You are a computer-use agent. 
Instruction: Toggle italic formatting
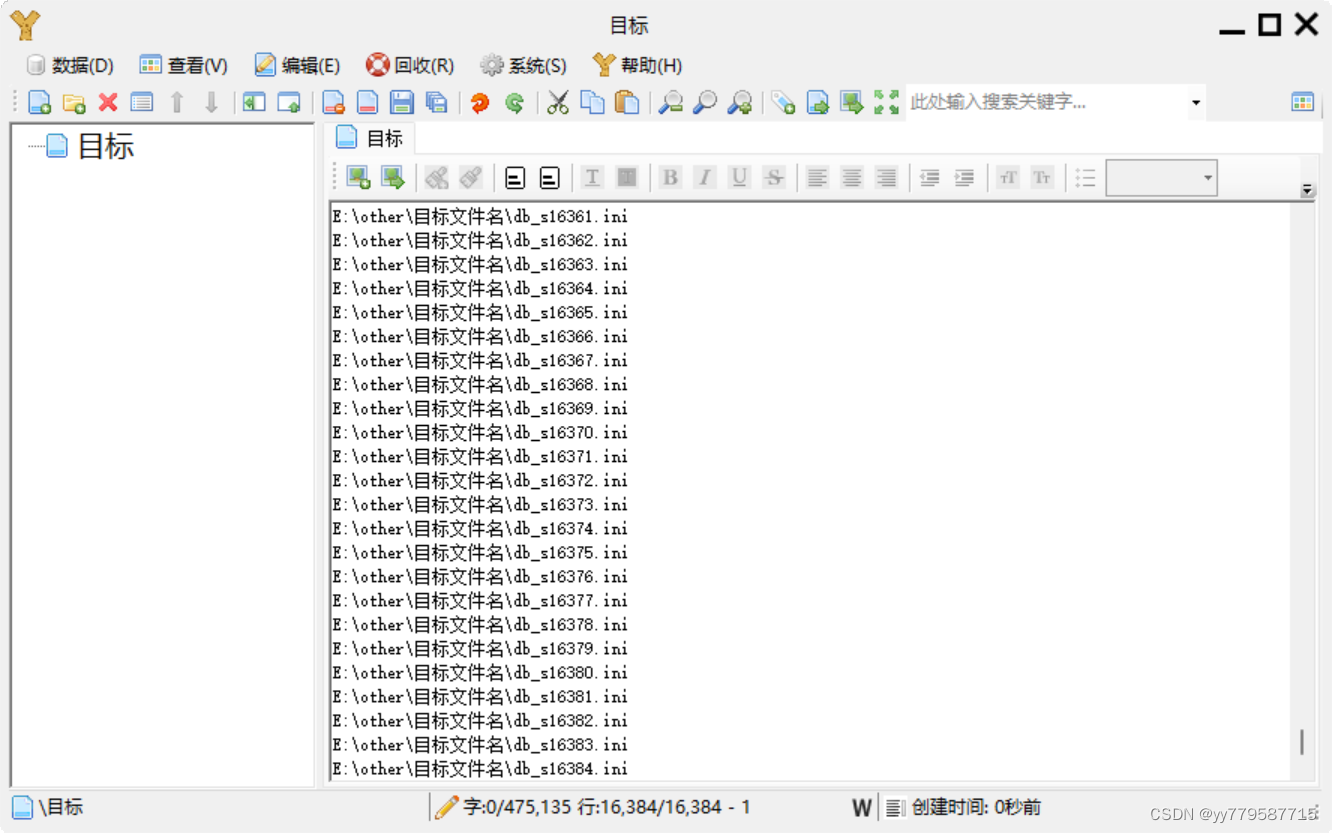(705, 178)
